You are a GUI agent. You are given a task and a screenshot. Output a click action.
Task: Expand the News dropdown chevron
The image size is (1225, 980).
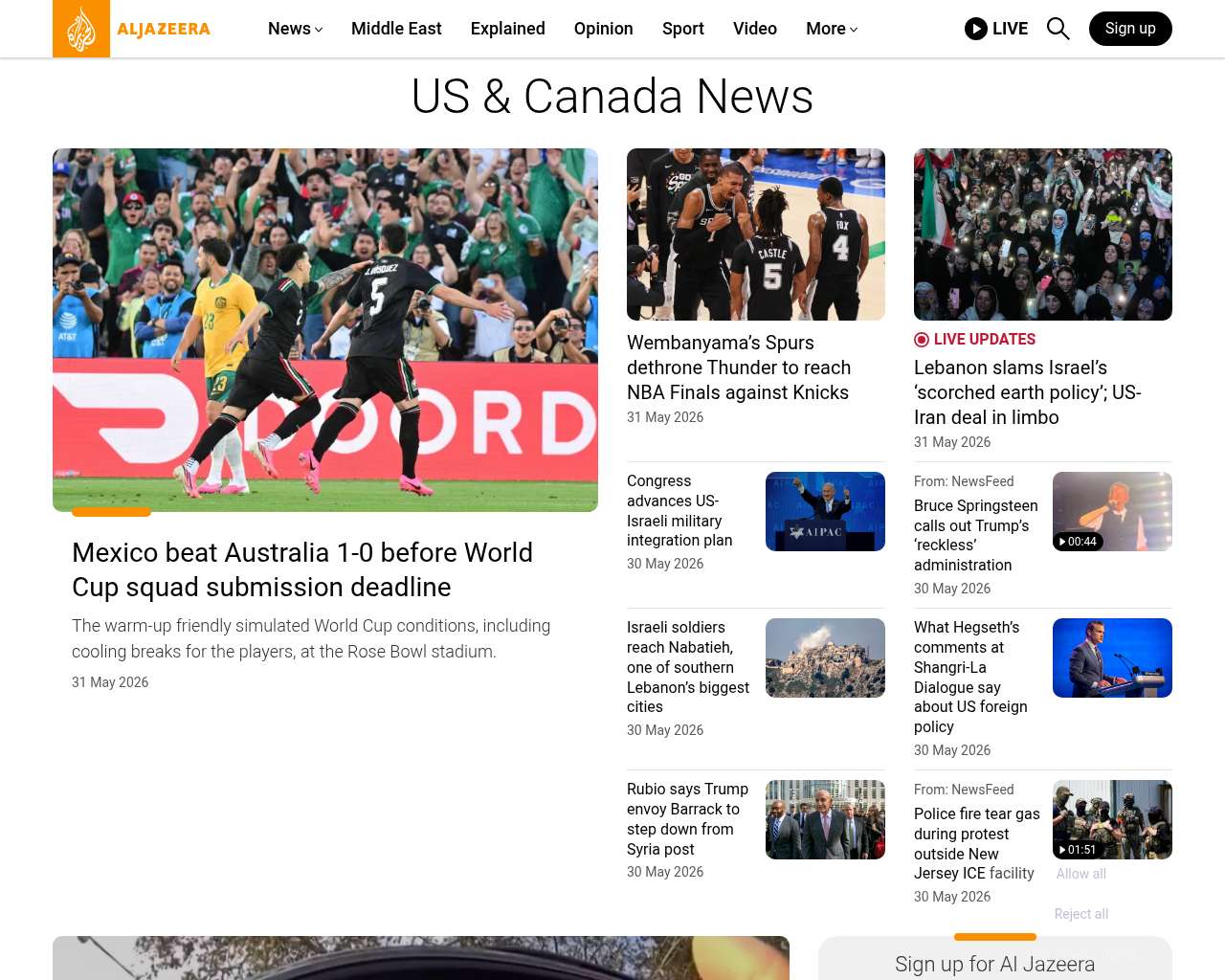pyautogui.click(x=319, y=30)
